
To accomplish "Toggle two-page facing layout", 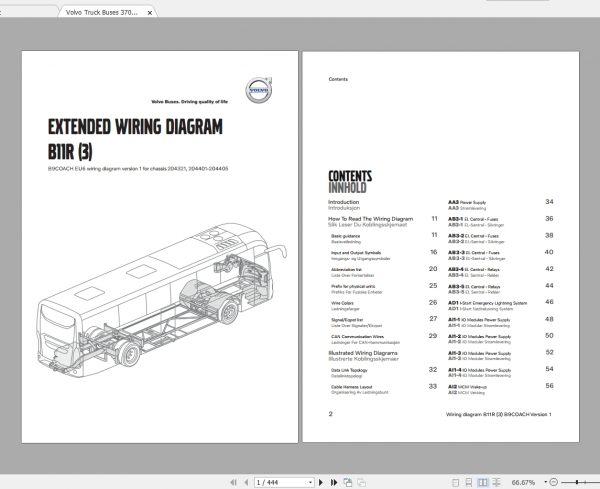I will [x=483, y=482].
